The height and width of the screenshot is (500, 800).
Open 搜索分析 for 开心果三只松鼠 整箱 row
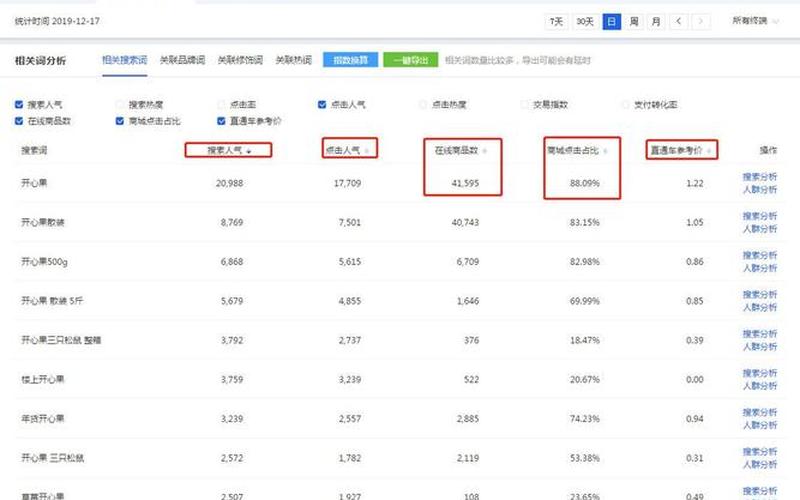coord(760,334)
